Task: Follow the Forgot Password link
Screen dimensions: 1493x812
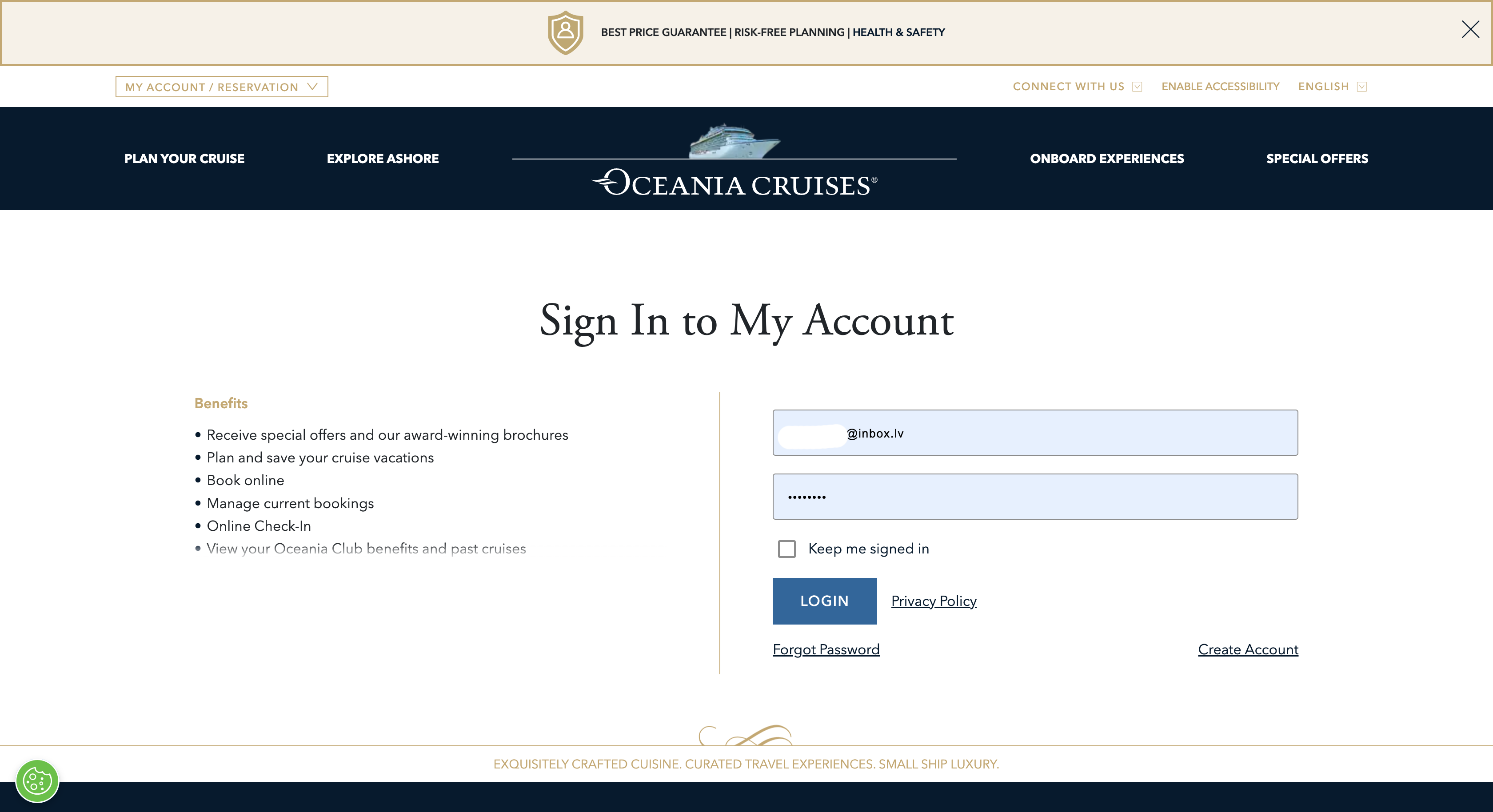Action: pos(826,650)
